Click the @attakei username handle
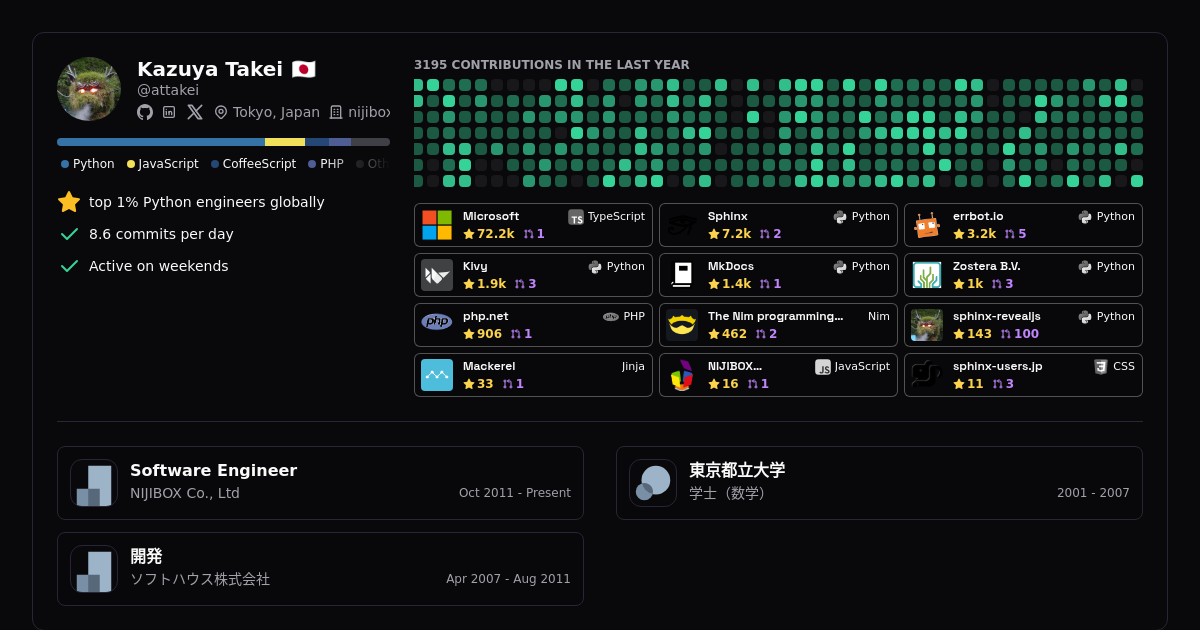Viewport: 1200px width, 630px height. [168, 90]
